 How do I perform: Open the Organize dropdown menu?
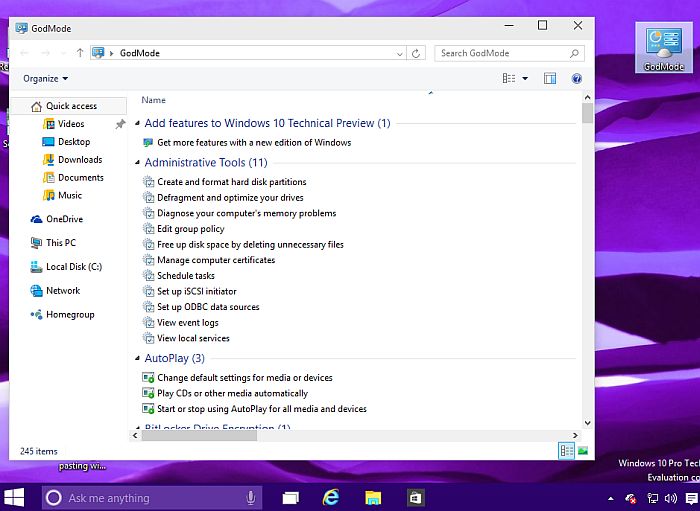click(x=46, y=79)
